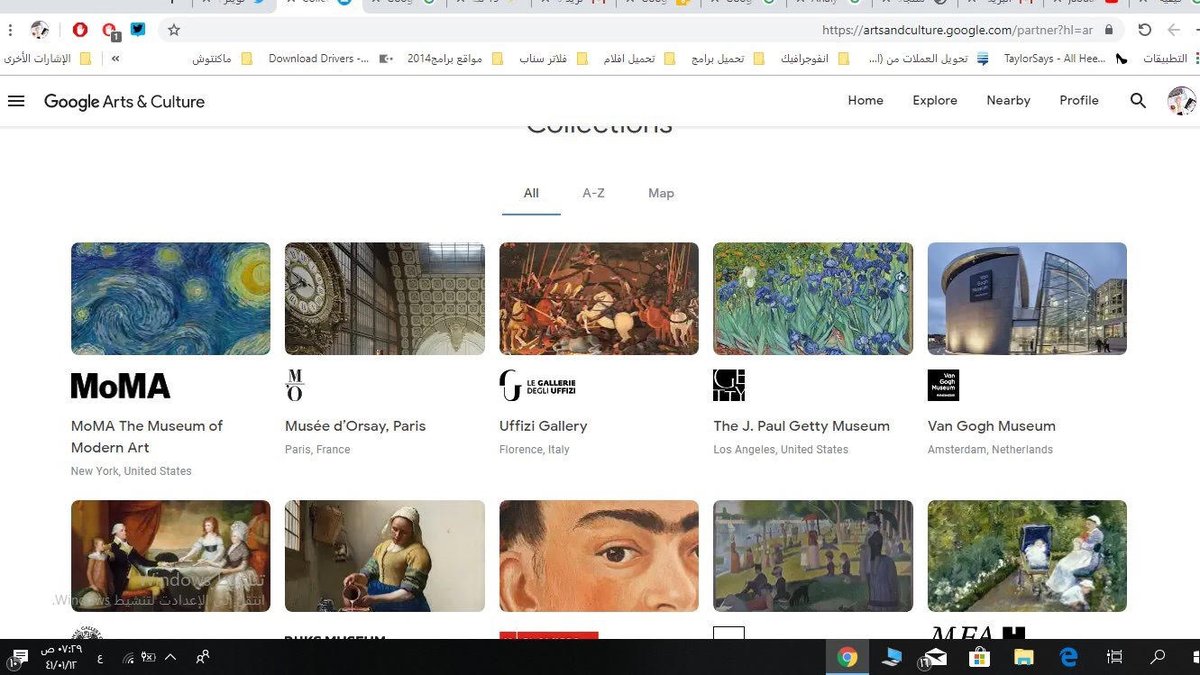
Task: Click the Van Gogh Museum black logo
Action: (943, 385)
